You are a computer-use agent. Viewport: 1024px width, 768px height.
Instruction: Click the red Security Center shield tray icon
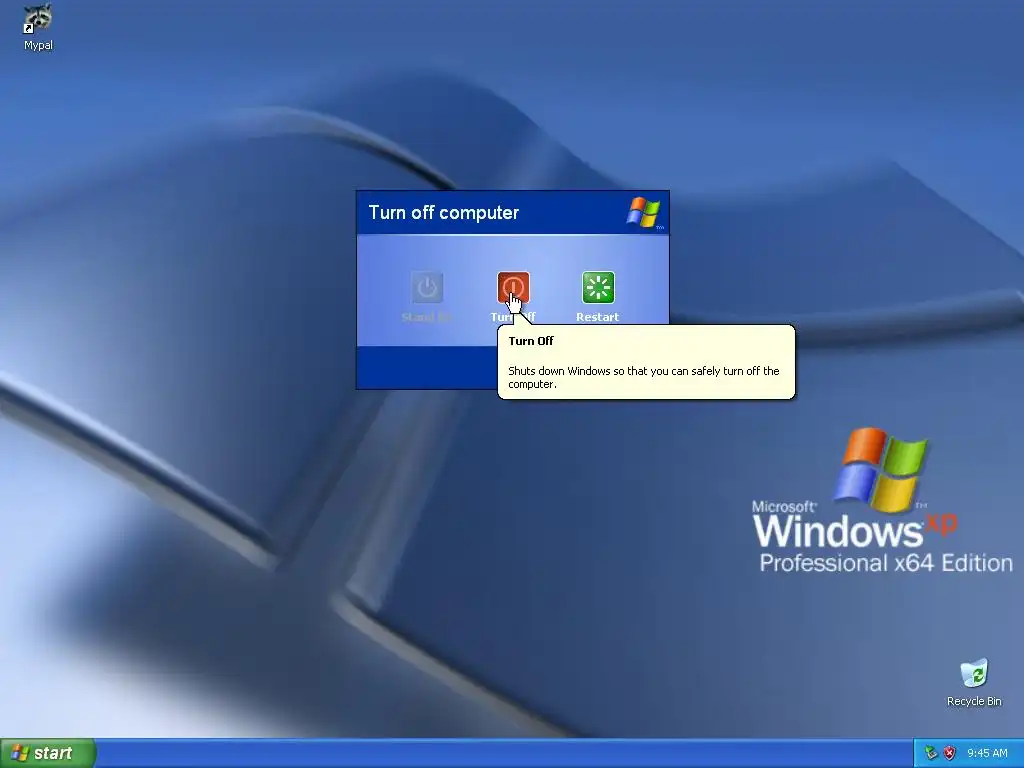(x=950, y=753)
